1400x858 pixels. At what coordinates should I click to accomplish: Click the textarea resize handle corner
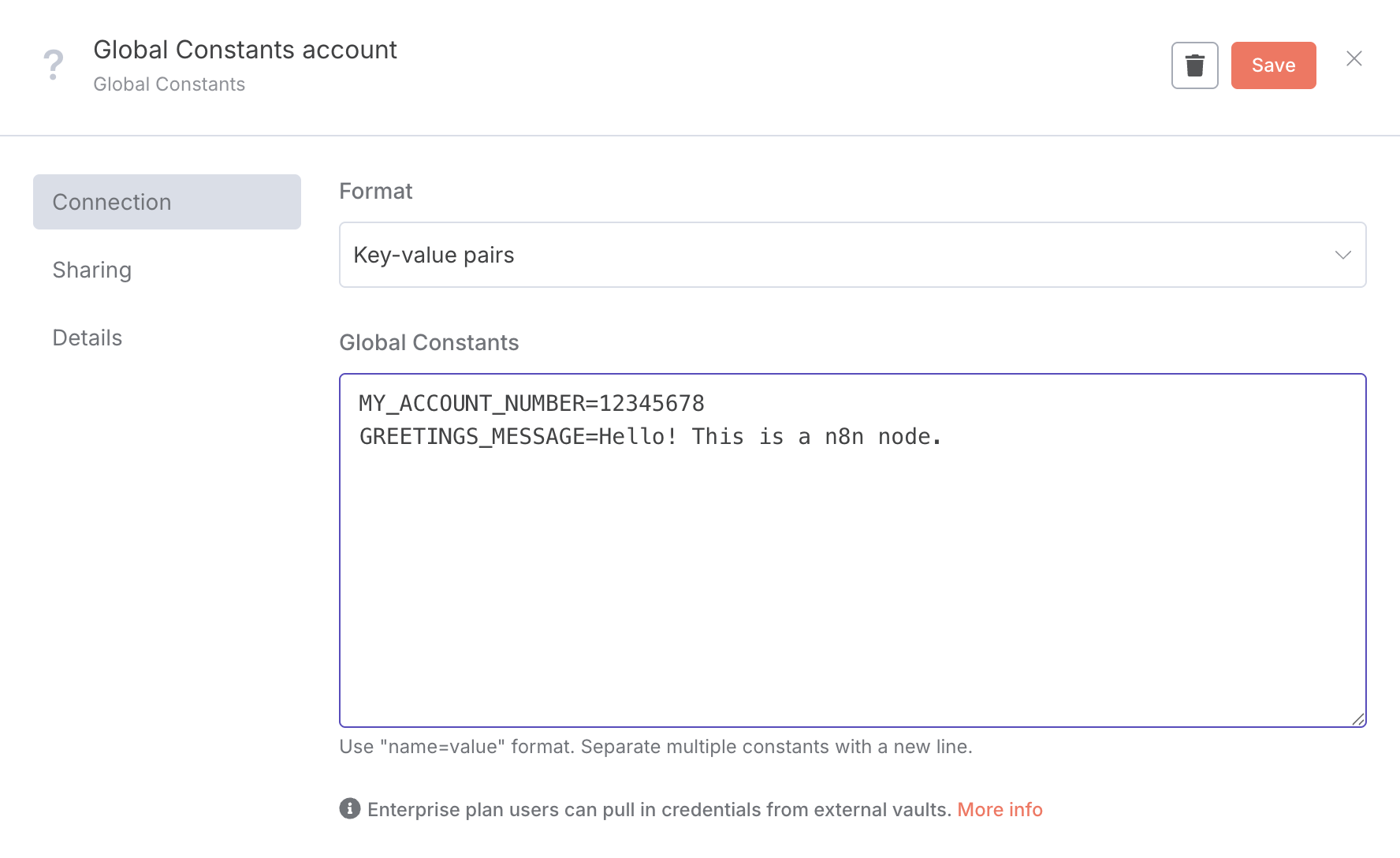coord(1357,718)
